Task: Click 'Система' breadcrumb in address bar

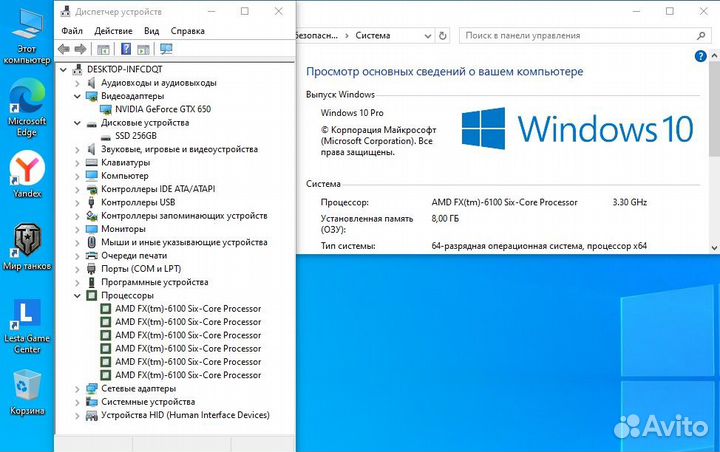Action: coord(372,35)
